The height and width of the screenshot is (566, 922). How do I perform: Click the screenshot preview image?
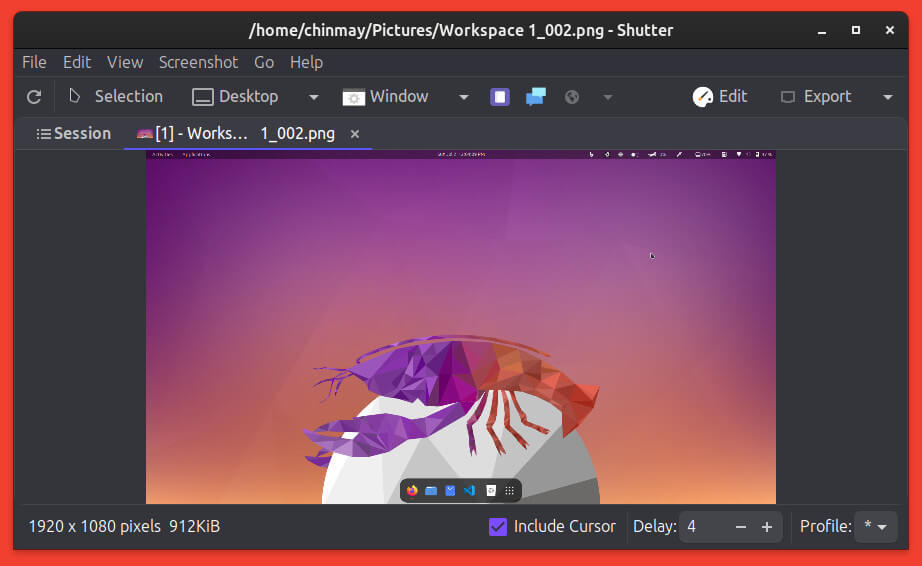pyautogui.click(x=460, y=327)
